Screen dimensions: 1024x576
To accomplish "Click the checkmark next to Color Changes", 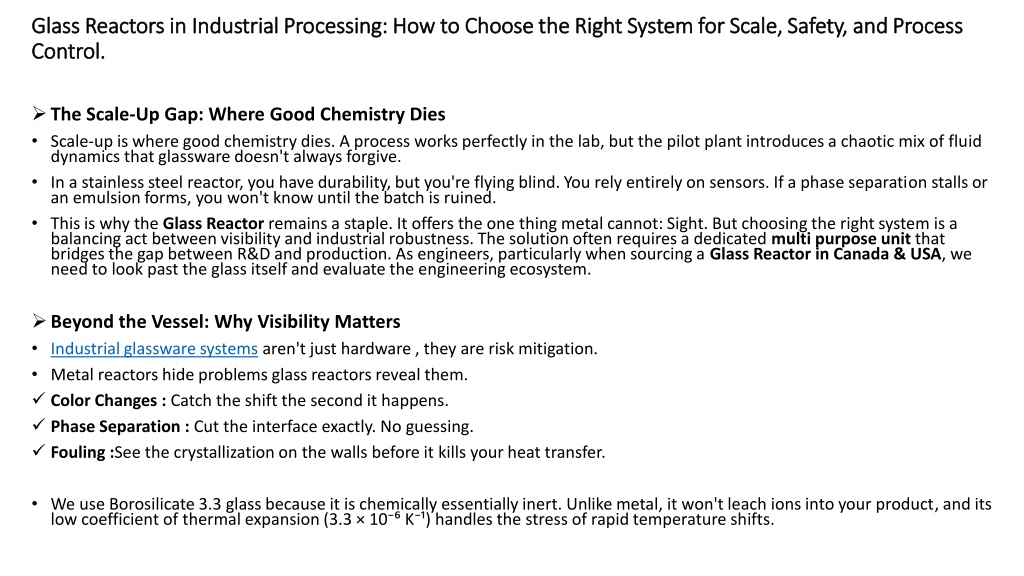I will point(39,400).
